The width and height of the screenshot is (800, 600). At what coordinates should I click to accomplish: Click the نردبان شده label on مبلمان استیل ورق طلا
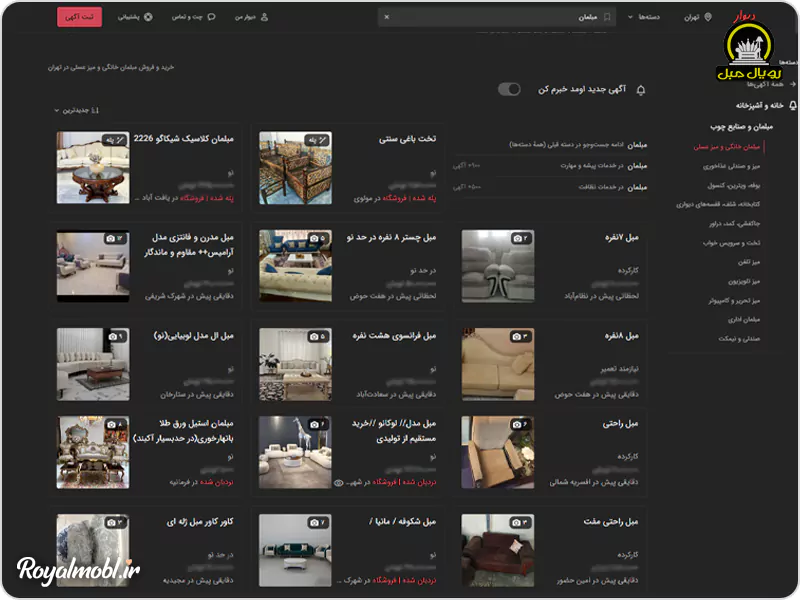[217, 483]
